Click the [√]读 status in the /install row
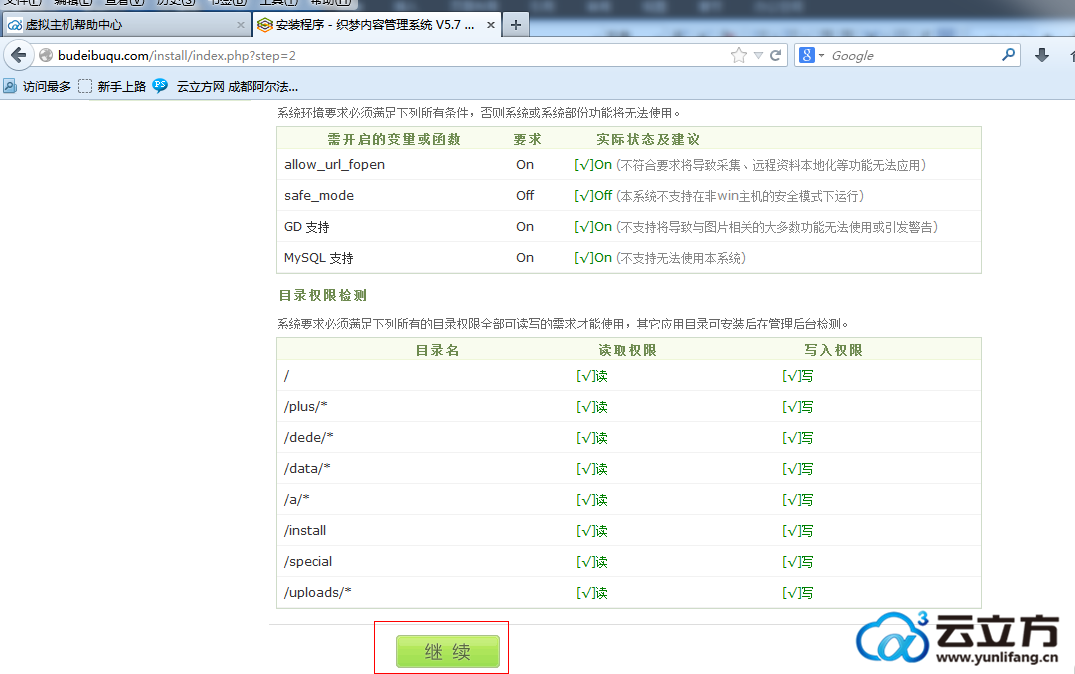This screenshot has height=674, width=1075. point(592,531)
